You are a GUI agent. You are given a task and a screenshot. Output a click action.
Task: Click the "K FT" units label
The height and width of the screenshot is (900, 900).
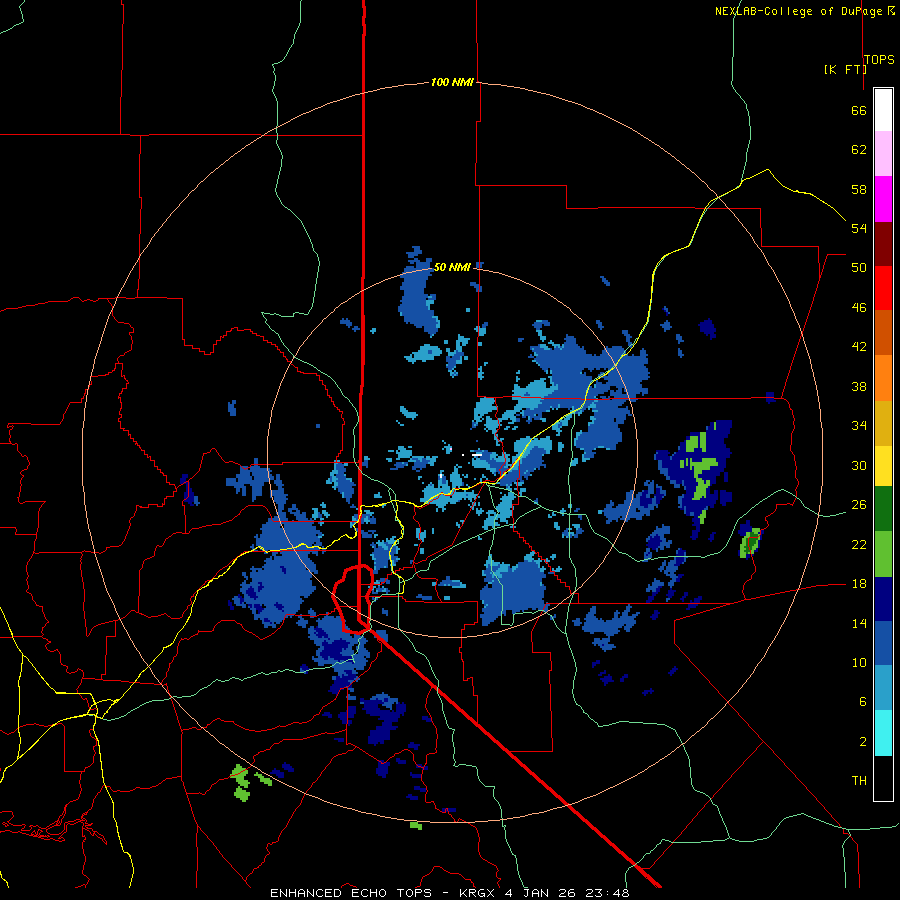tap(845, 70)
